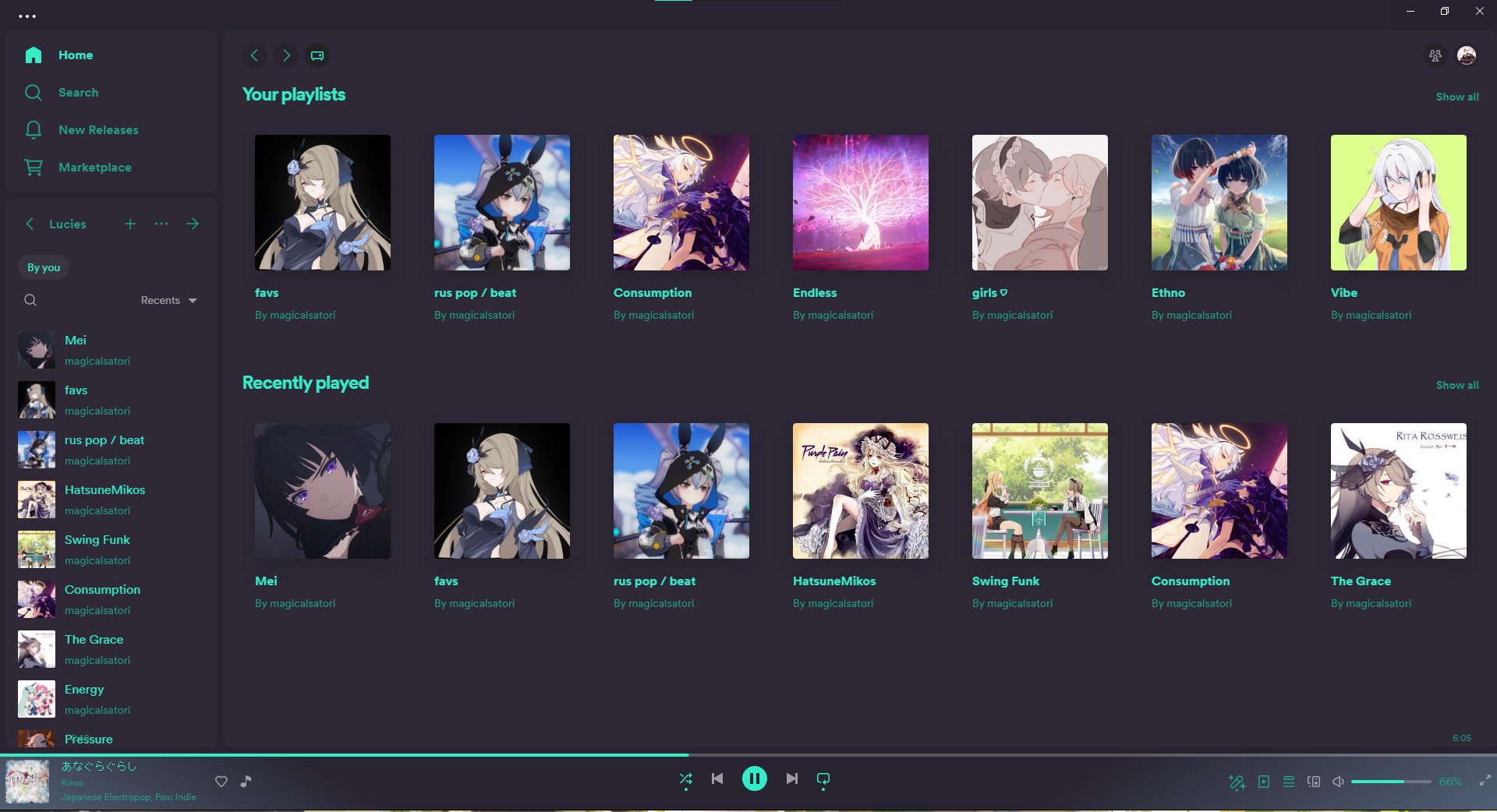This screenshot has width=1497, height=812.
Task: Enter fullscreen mode with the expand icon
Action: [1485, 782]
